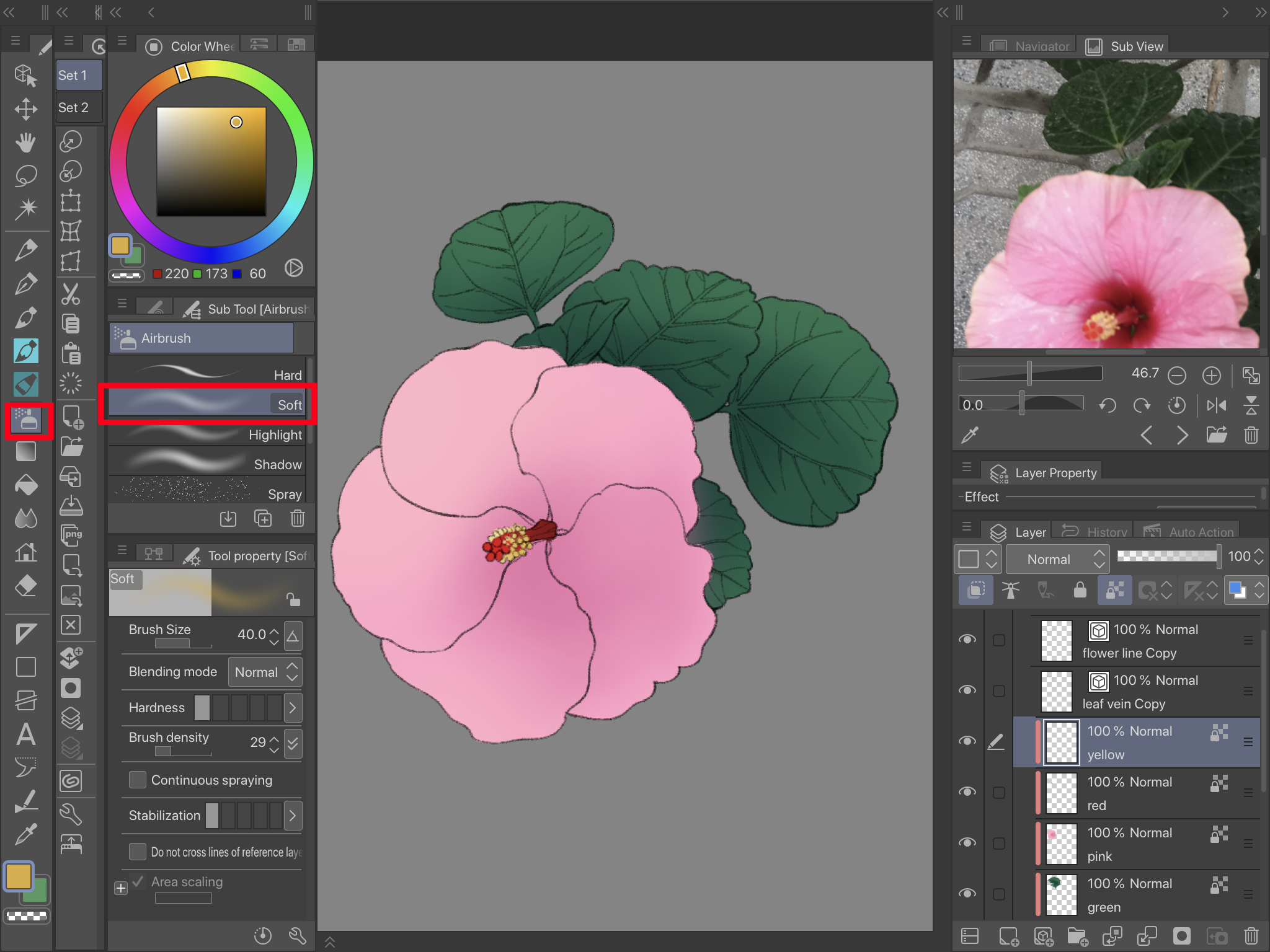Select the Move layer tool
The height and width of the screenshot is (952, 1270).
coord(25,109)
